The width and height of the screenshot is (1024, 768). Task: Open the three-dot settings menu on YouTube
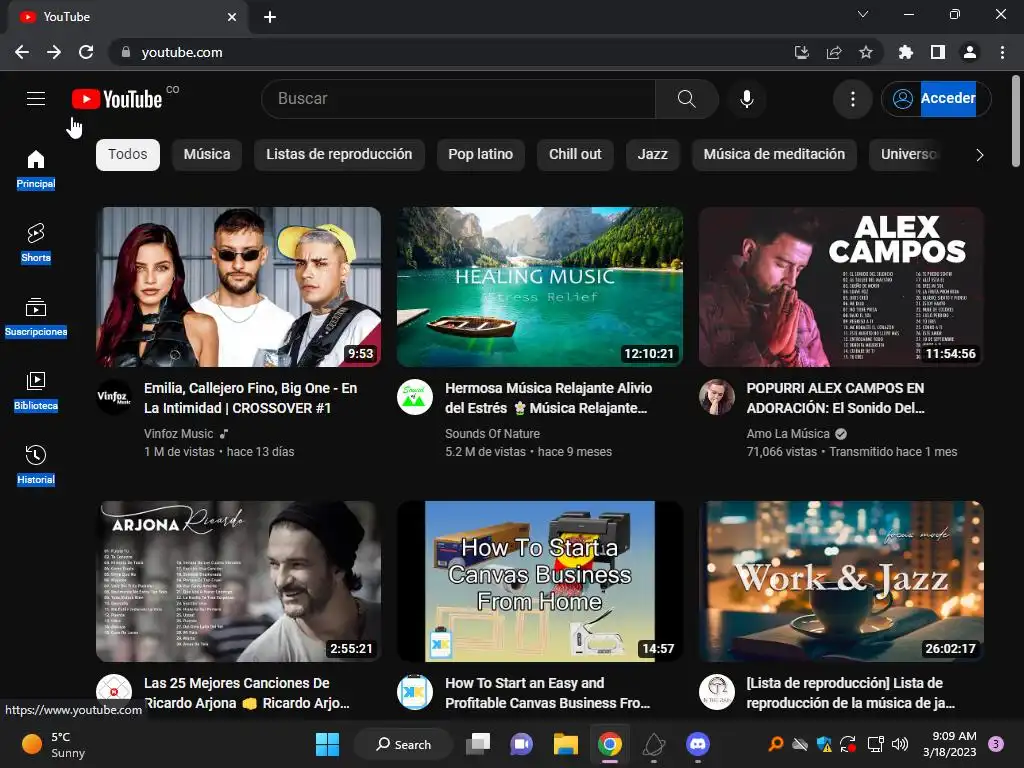(x=852, y=99)
